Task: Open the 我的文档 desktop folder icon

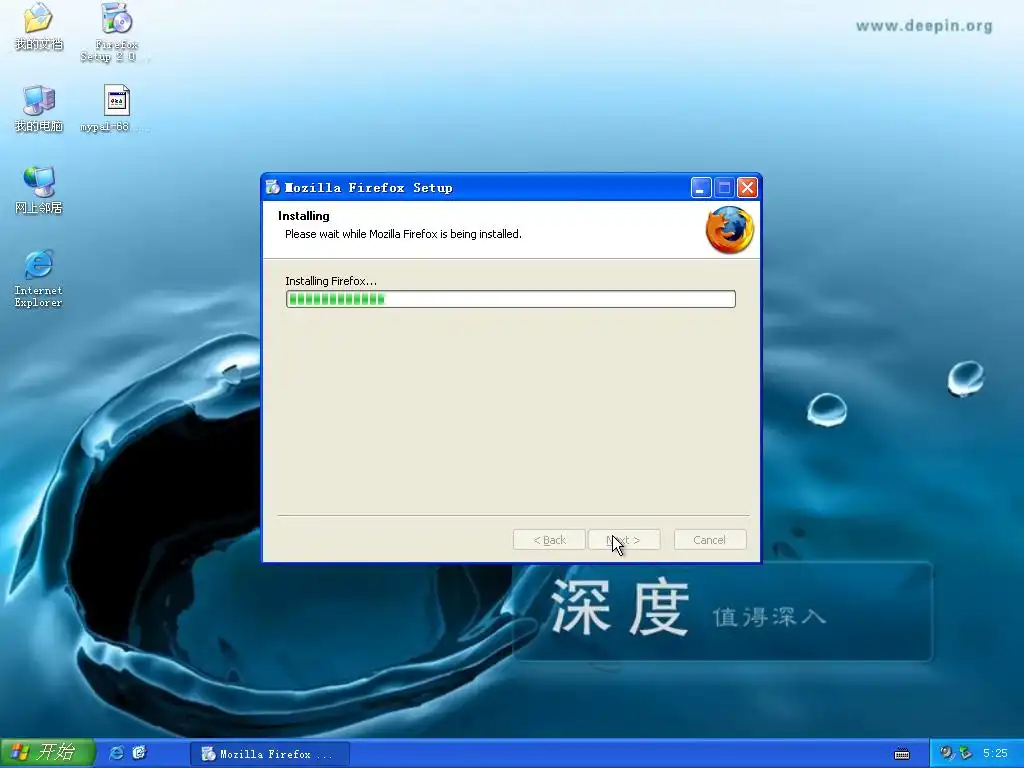Action: coord(39,26)
